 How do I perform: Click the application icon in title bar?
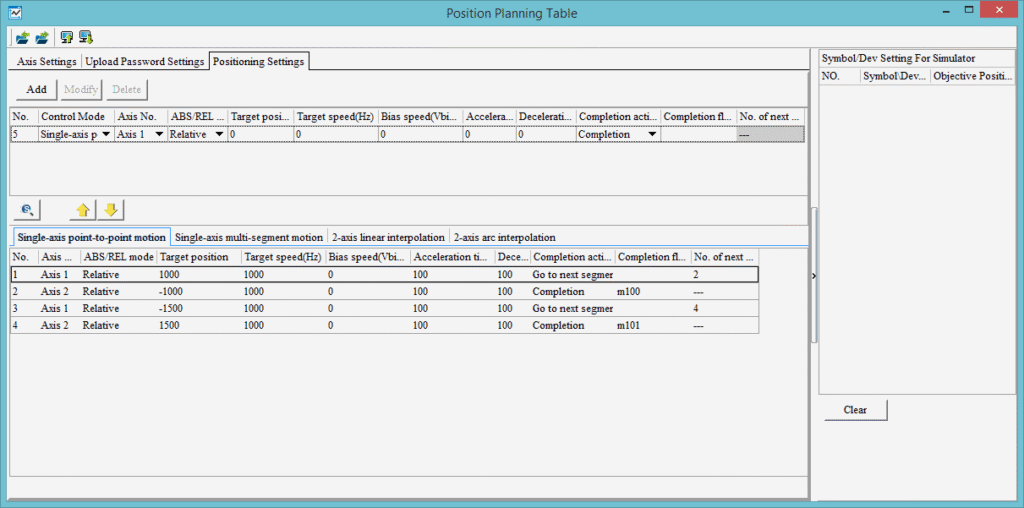point(15,13)
